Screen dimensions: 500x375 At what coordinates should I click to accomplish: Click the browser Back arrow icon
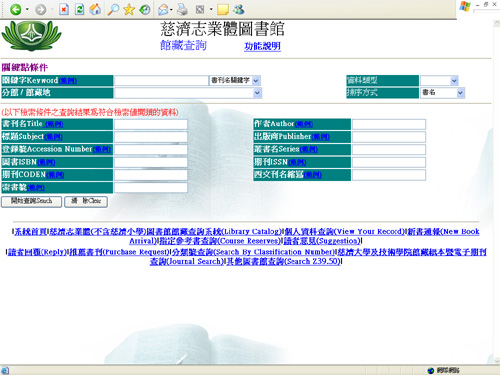coord(15,9)
